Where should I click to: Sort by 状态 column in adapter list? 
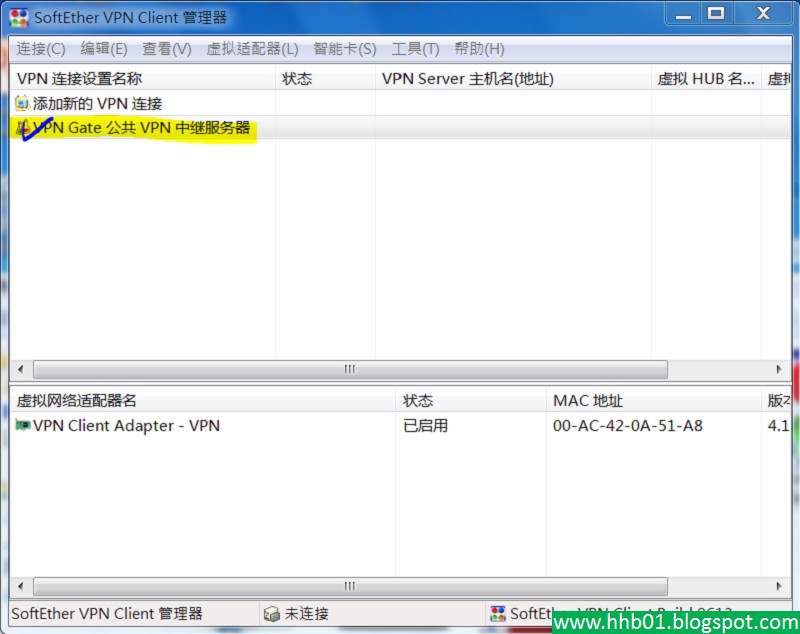coord(471,400)
